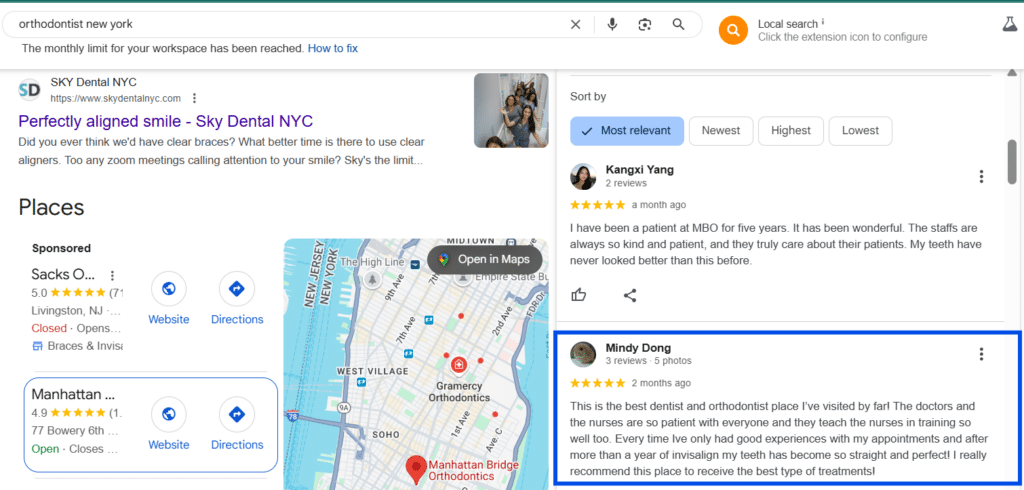This screenshot has height=490, width=1024.
Task: Open Website for Manhattan listing
Action: (168, 424)
